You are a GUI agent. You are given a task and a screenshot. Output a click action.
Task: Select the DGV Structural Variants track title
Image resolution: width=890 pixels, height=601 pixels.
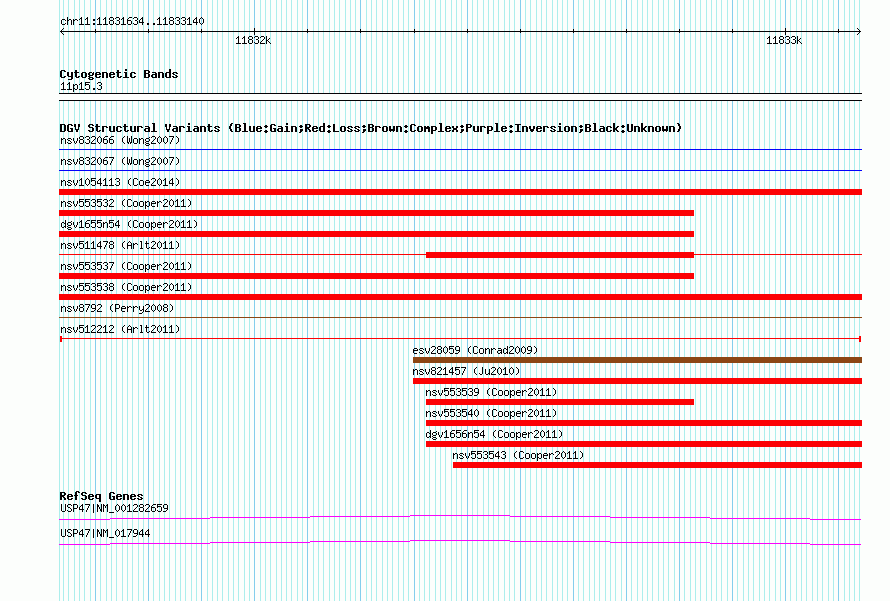[371, 128]
